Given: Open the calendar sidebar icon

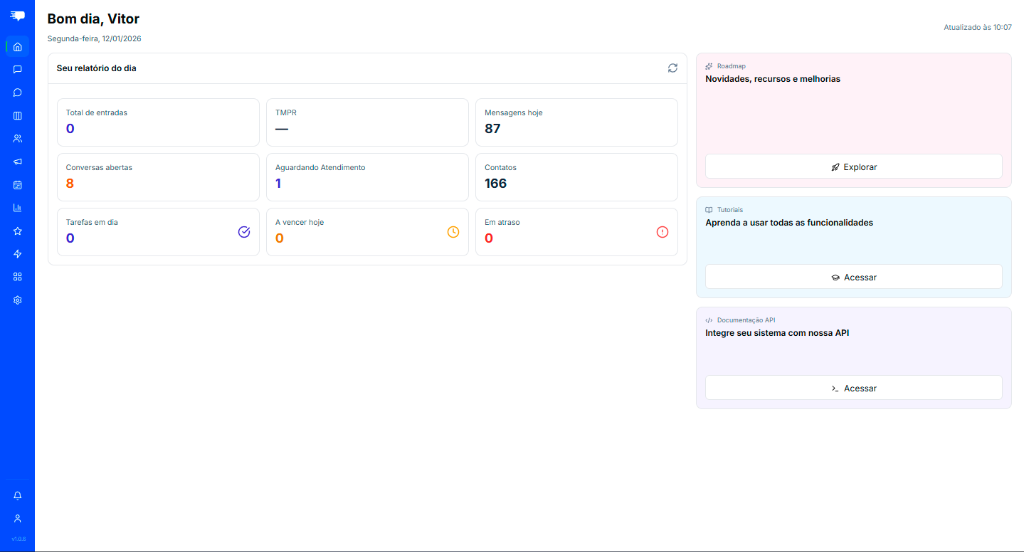Looking at the screenshot, I should [18, 185].
